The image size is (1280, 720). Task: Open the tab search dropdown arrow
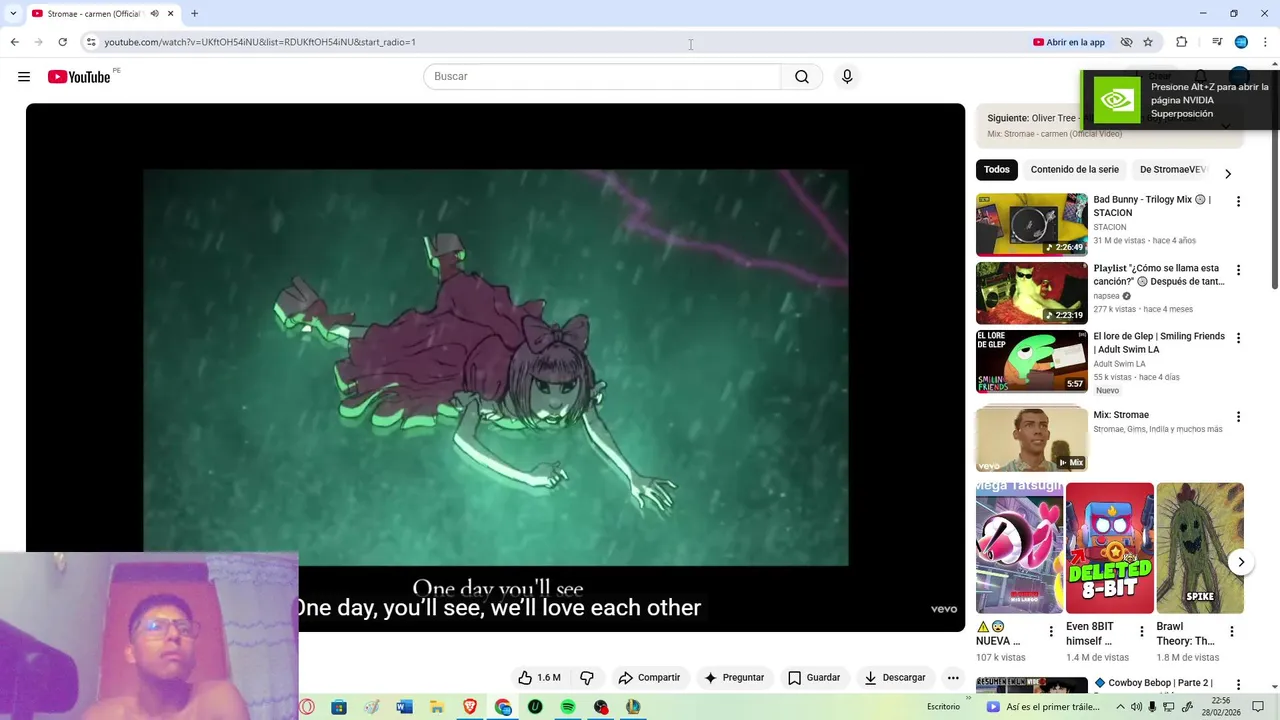click(x=12, y=13)
